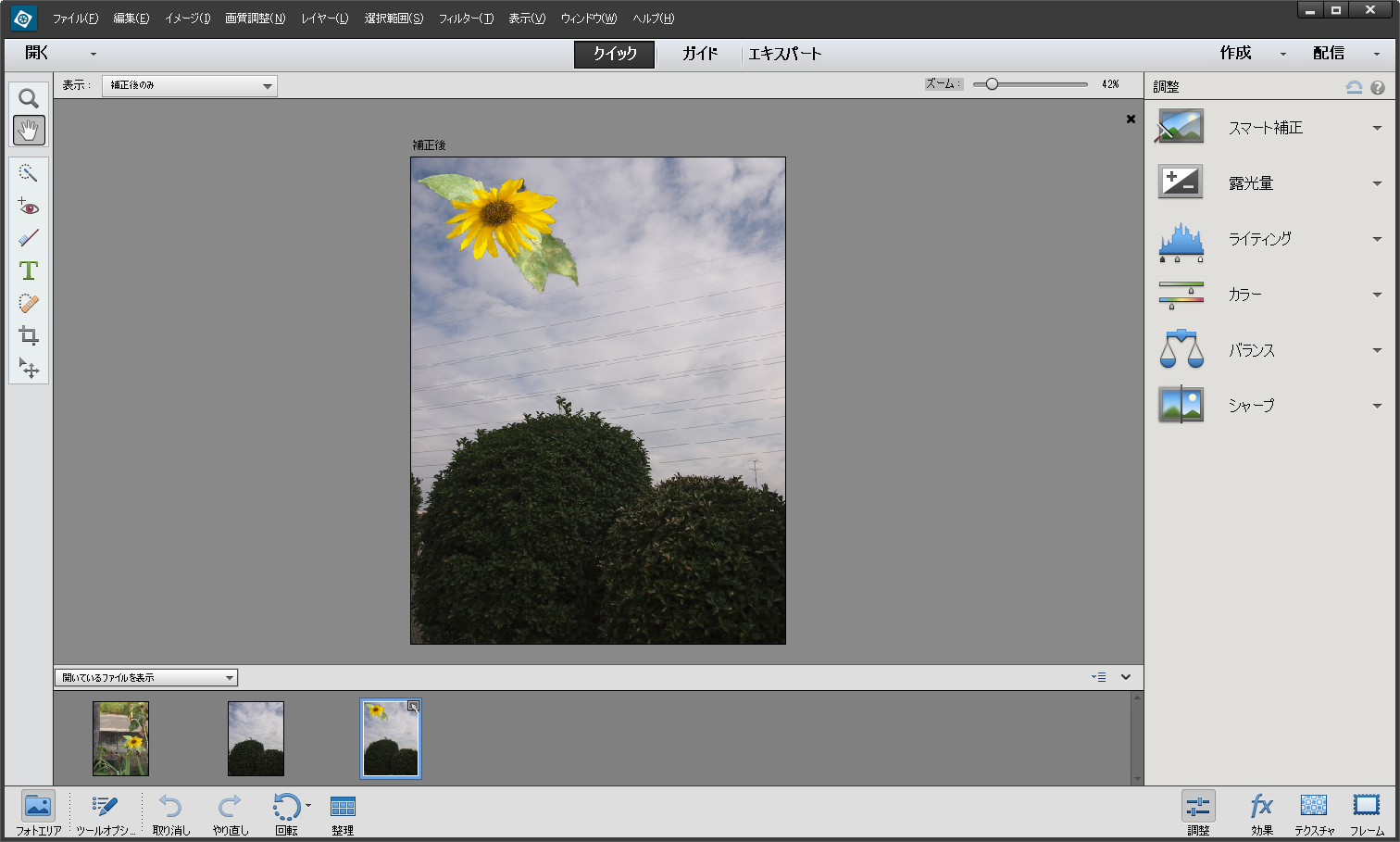1400x842 pixels.
Task: Select the Text tool
Action: tap(28, 270)
